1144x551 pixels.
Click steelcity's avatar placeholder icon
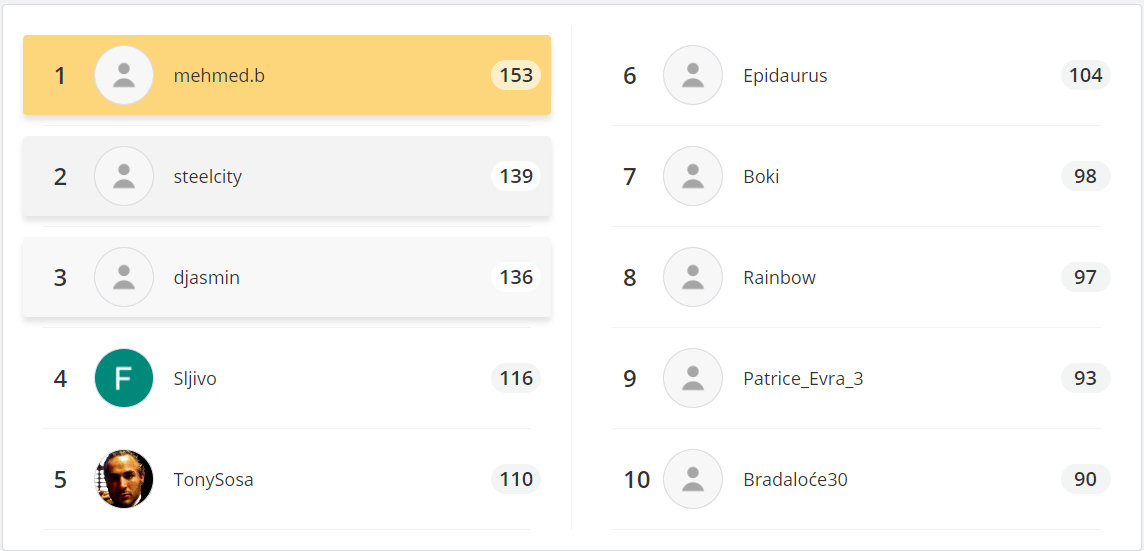pos(124,177)
